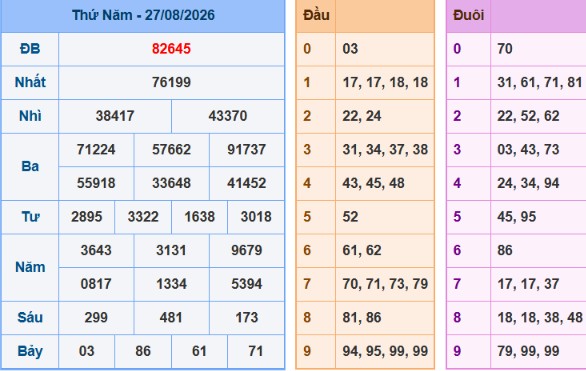Select fifth prize number 3643
586x371 pixels.
pos(96,250)
